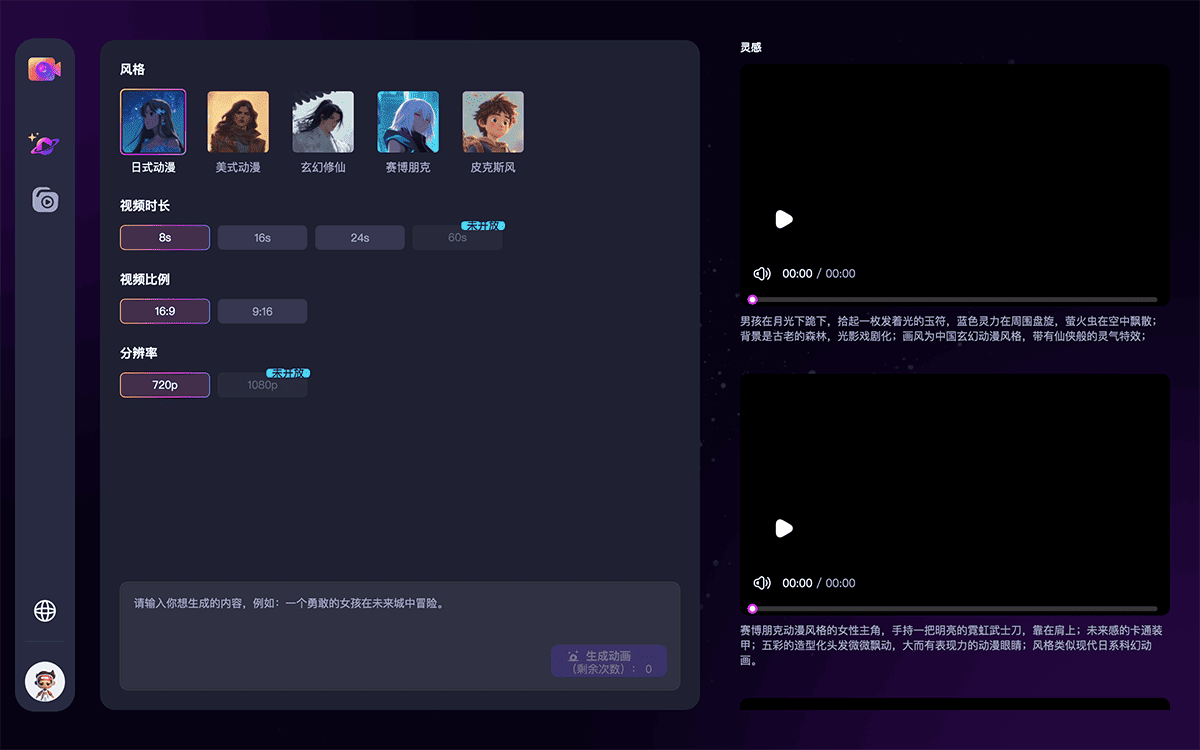1200x750 pixels.
Task: Mute the second inspiration video's volume icon
Action: click(761, 582)
